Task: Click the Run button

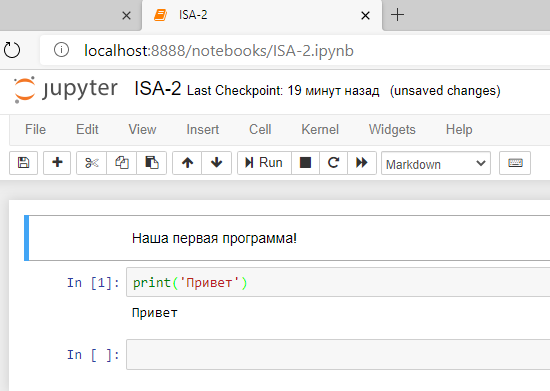Action: point(264,163)
